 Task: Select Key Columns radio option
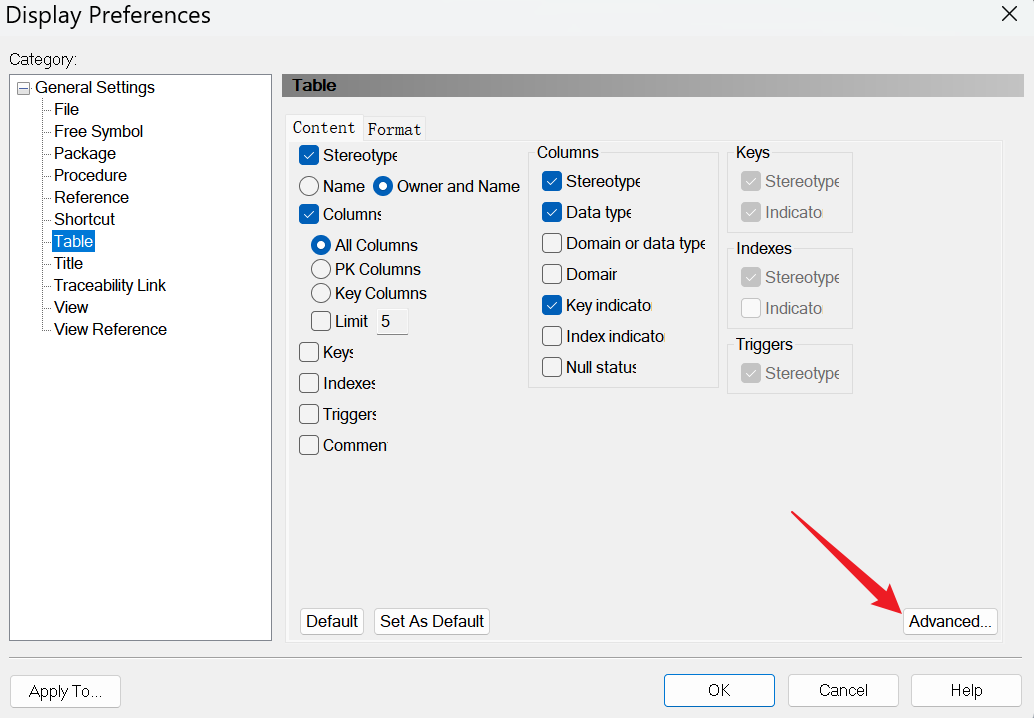tap(321, 293)
